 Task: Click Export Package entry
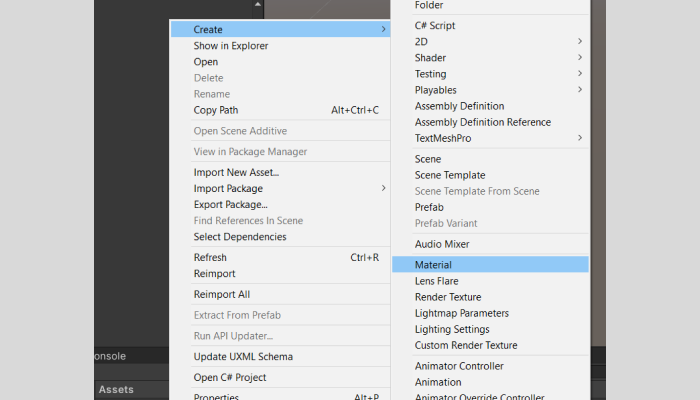230,204
